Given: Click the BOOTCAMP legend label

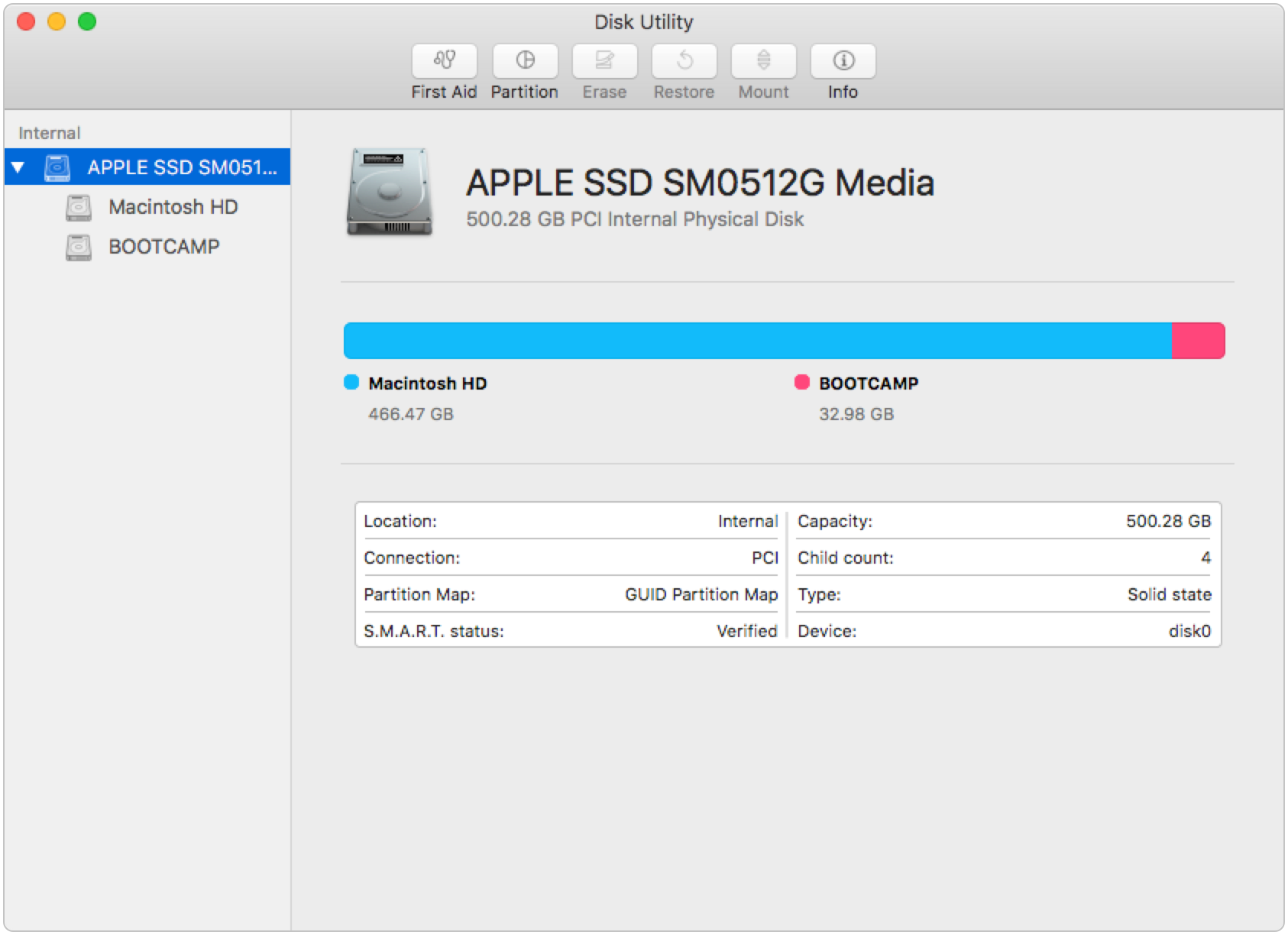Looking at the screenshot, I should 869,383.
